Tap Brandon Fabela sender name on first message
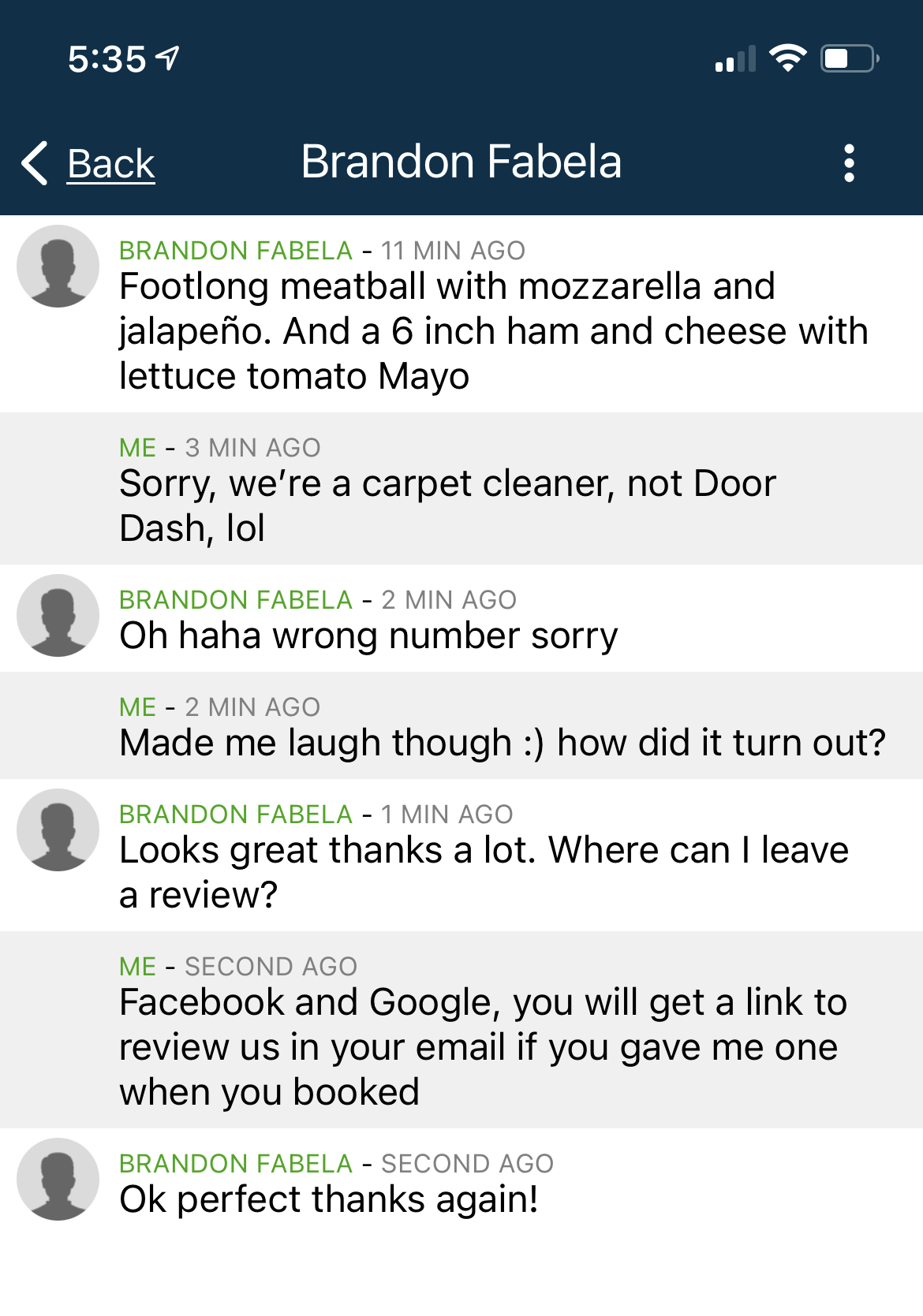The height and width of the screenshot is (1316, 923). (235, 251)
